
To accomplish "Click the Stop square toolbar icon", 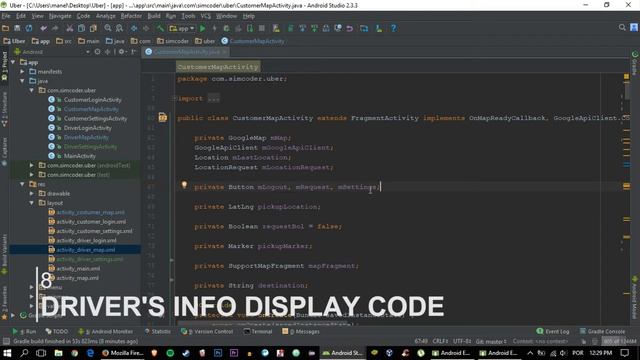I will pos(262,28).
